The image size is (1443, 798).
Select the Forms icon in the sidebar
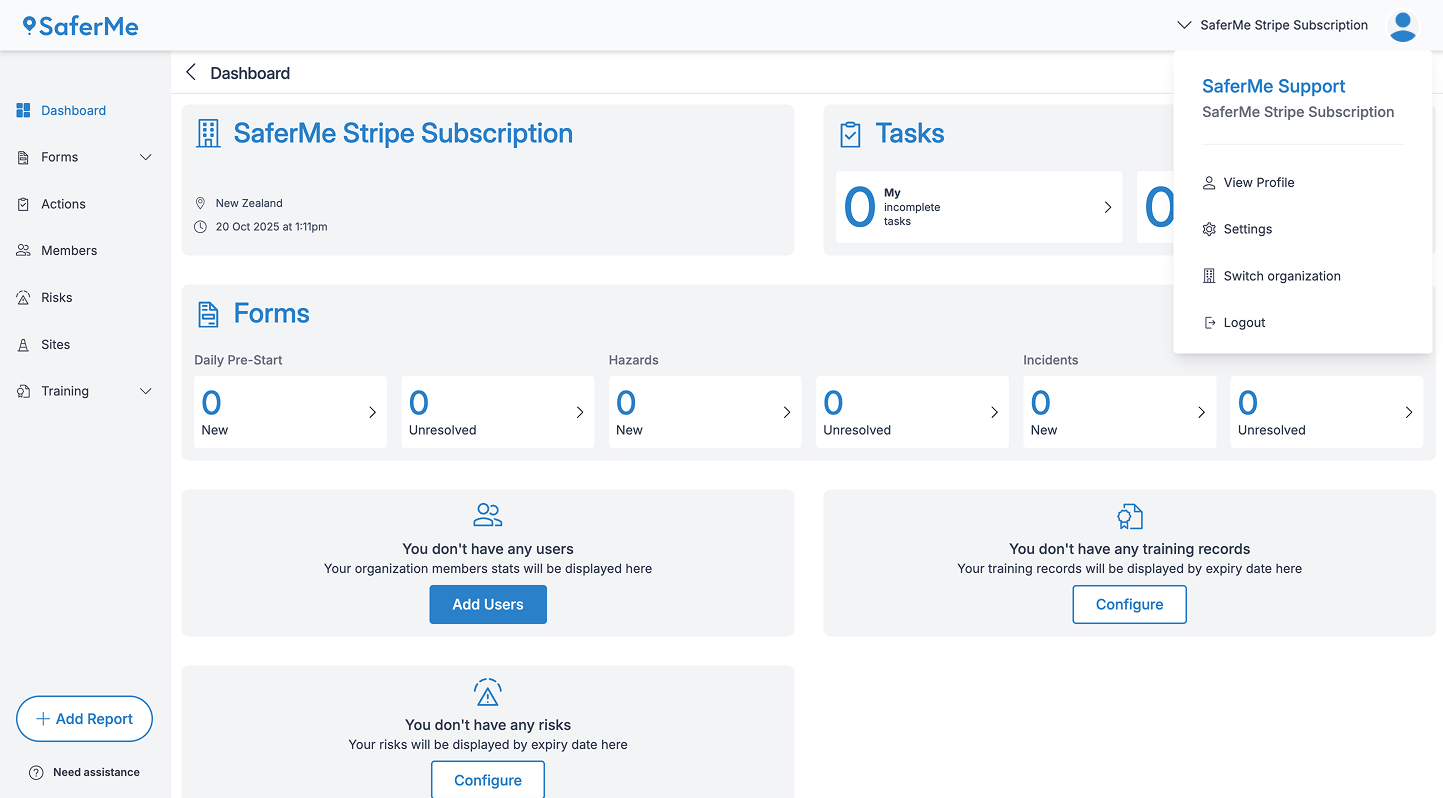23,157
